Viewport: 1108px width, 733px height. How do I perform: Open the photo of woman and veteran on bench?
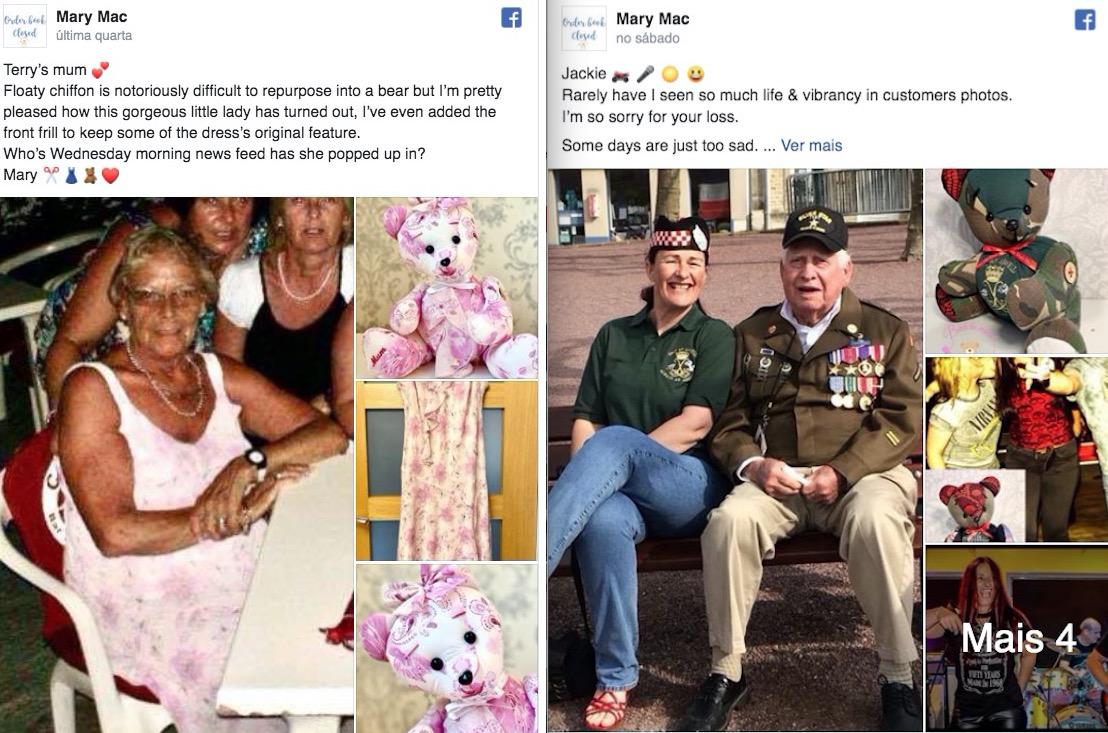(735, 450)
